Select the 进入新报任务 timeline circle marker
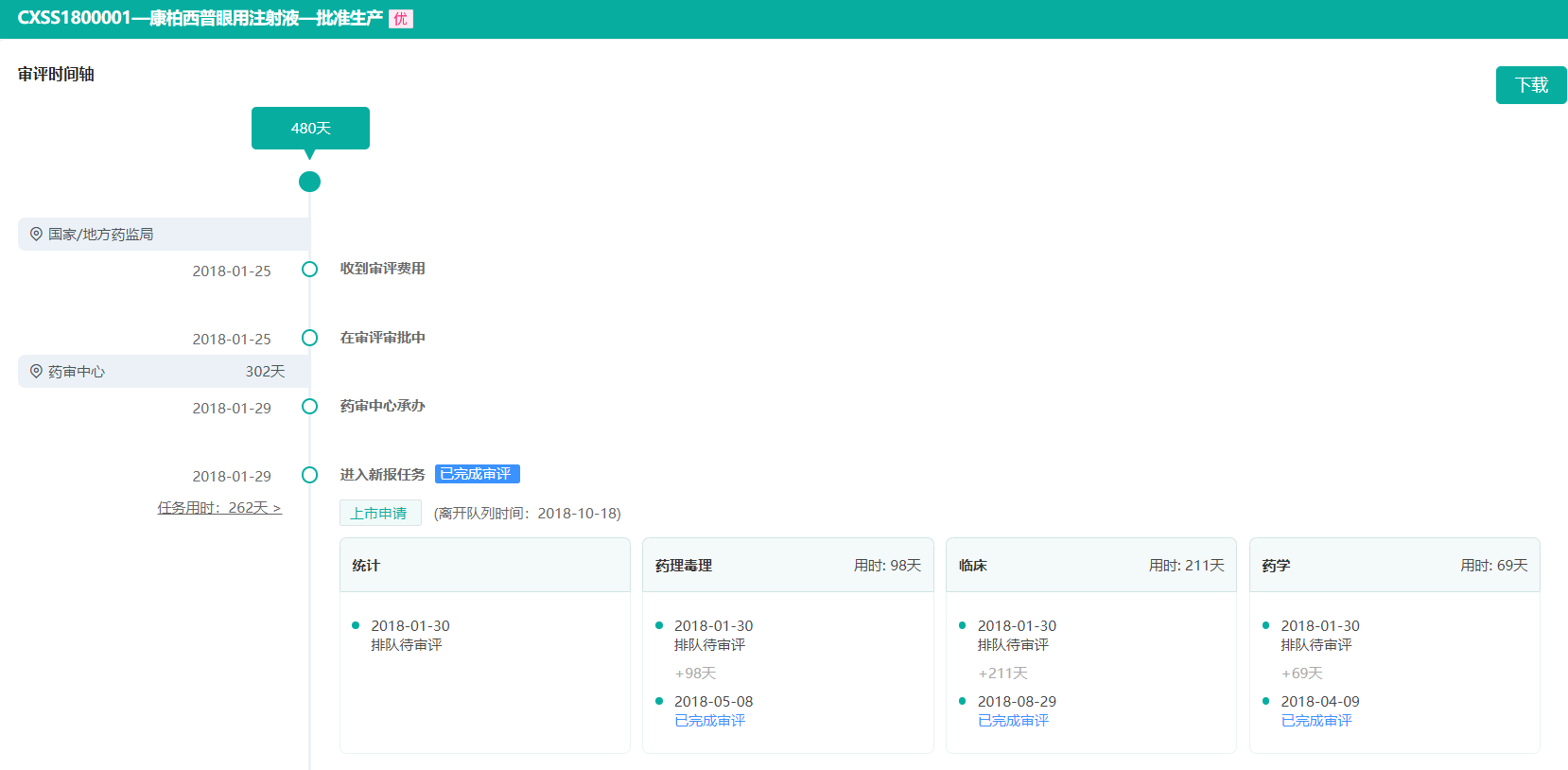The height and width of the screenshot is (770, 1568). (309, 475)
